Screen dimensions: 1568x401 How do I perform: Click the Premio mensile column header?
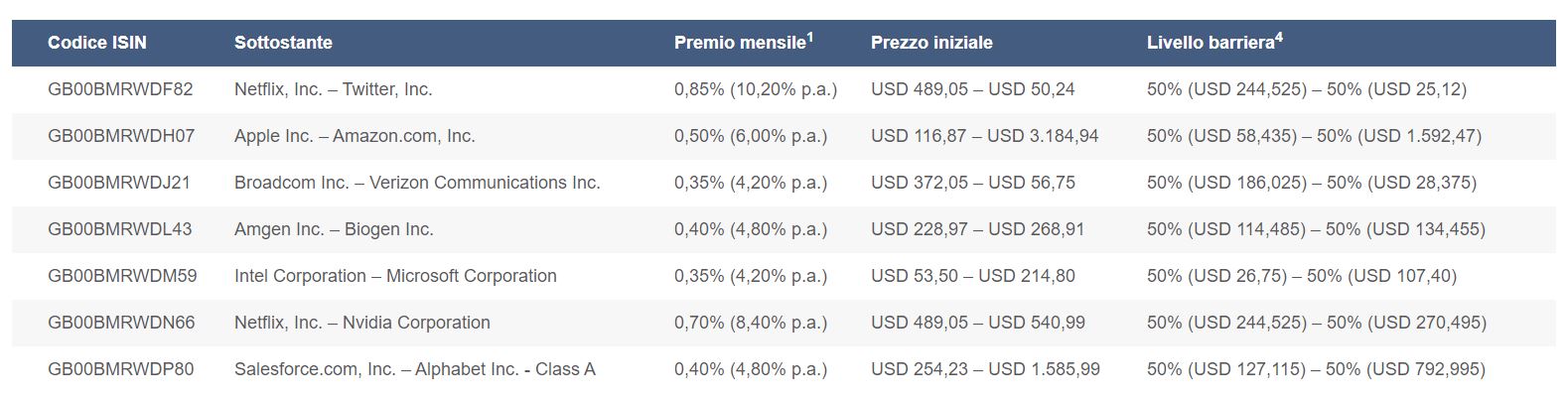740,43
